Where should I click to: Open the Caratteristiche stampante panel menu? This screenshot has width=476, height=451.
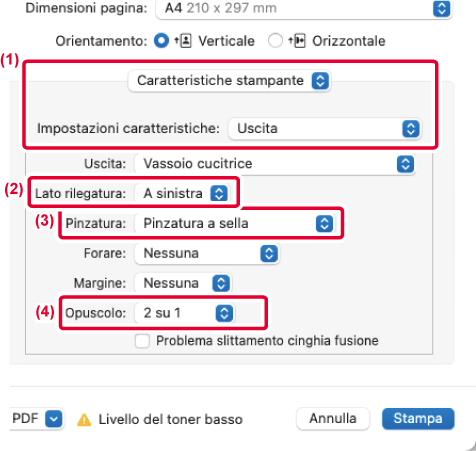click(229, 81)
